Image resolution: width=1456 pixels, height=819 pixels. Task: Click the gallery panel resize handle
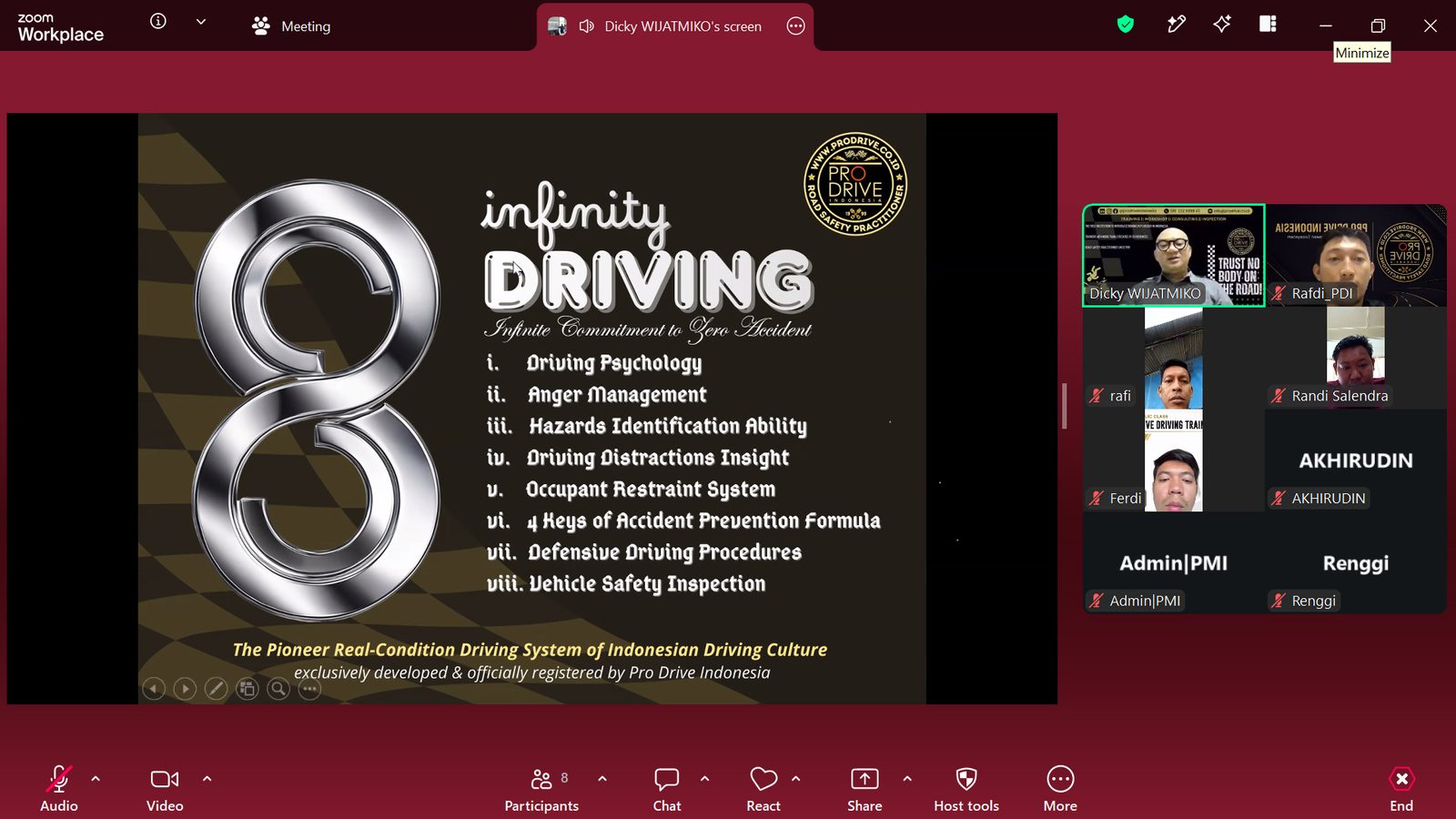1065,406
